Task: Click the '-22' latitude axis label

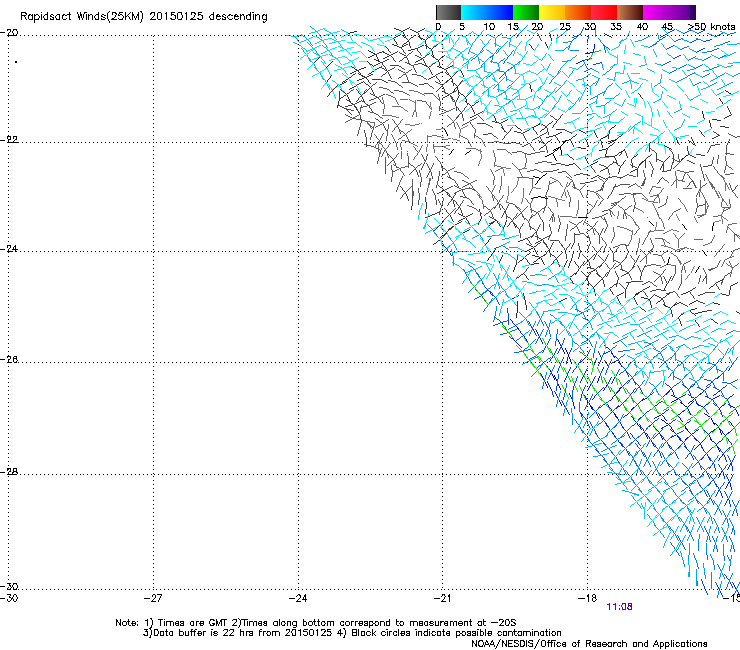Action: pyautogui.click(x=9, y=140)
